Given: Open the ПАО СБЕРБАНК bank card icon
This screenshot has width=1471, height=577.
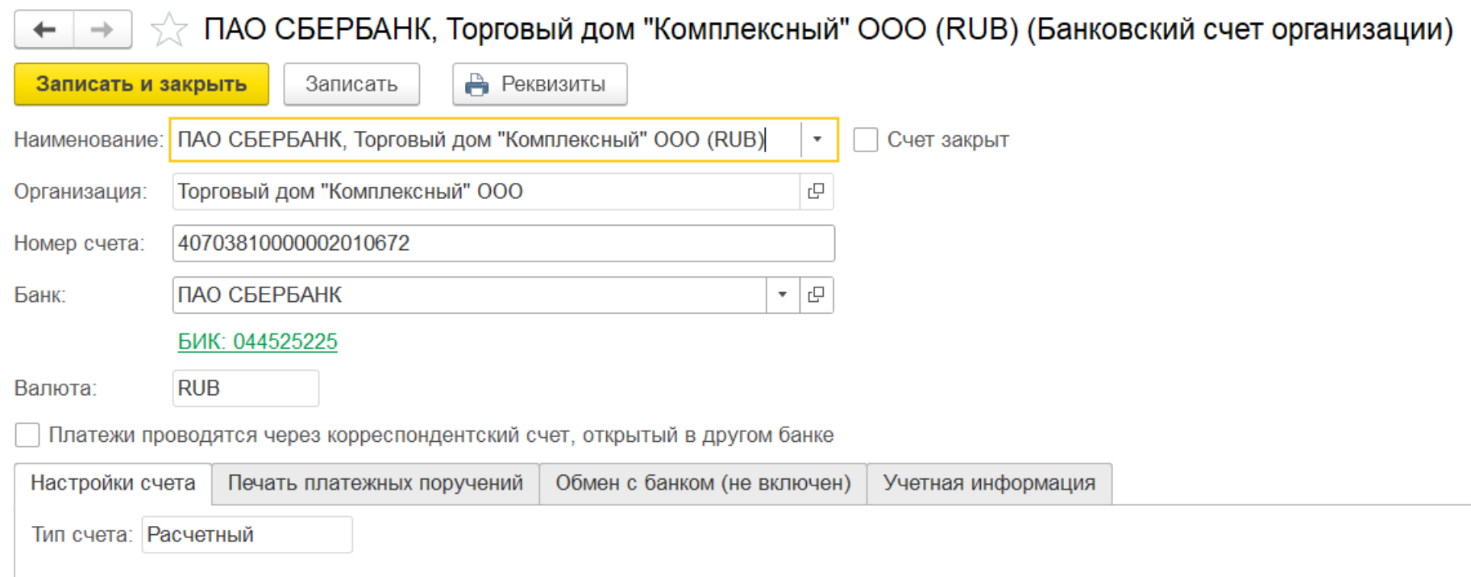Looking at the screenshot, I should [x=816, y=295].
